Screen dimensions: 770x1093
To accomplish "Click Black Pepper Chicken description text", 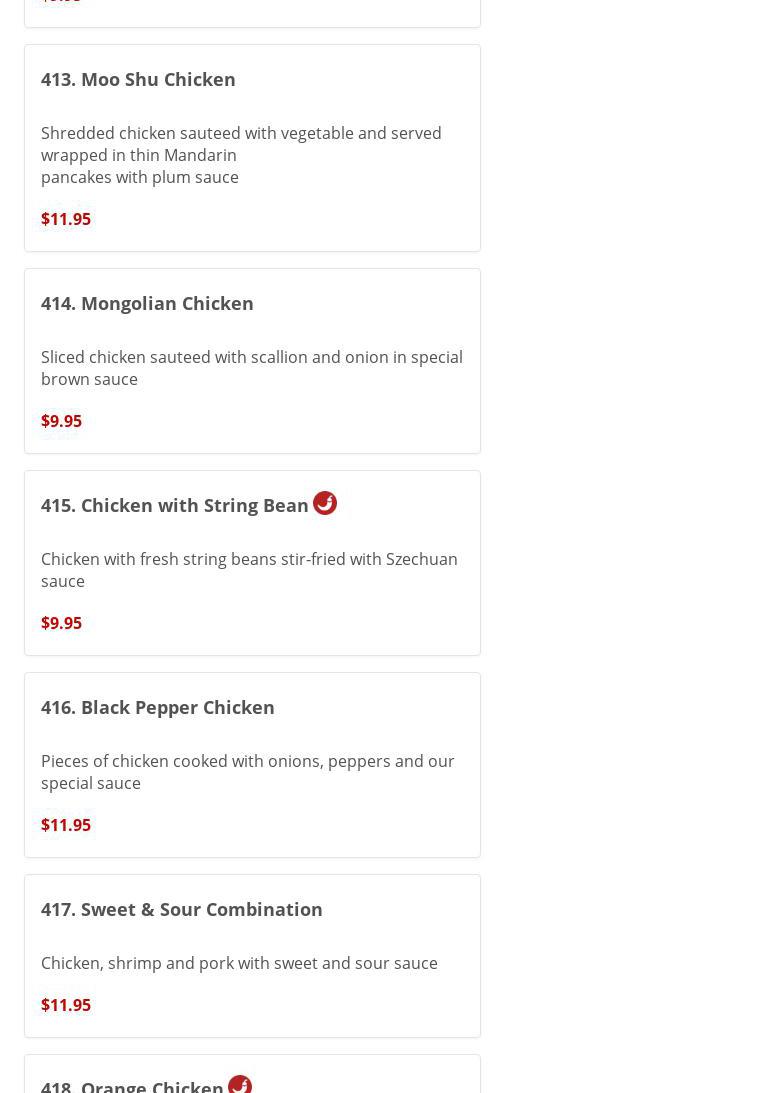I will 247,772.
